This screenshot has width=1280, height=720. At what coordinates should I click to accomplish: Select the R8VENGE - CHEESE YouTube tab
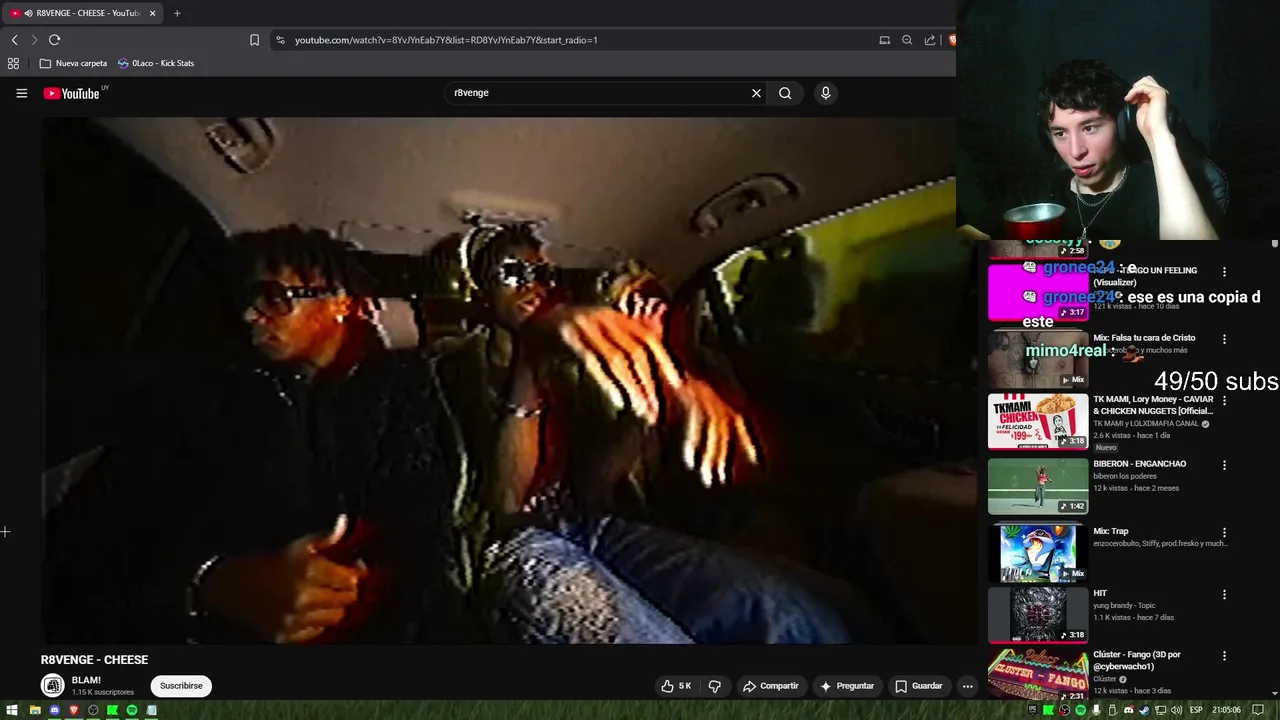(83, 13)
